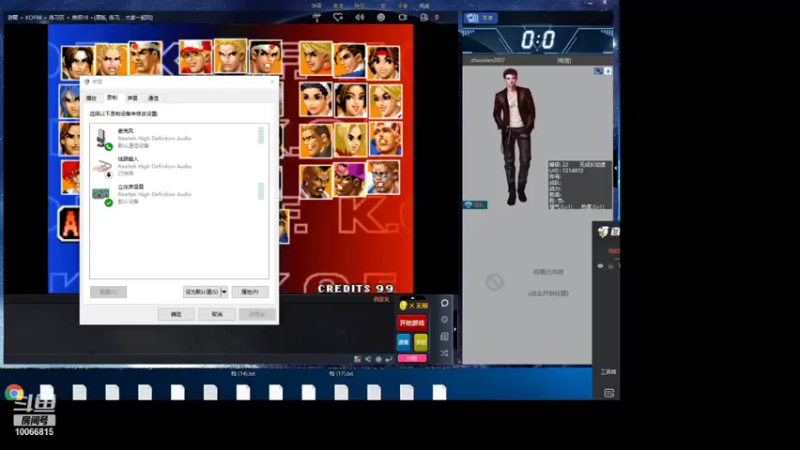Toggle the blue voice button
Screen dimensions: 800x450
tap(404, 342)
